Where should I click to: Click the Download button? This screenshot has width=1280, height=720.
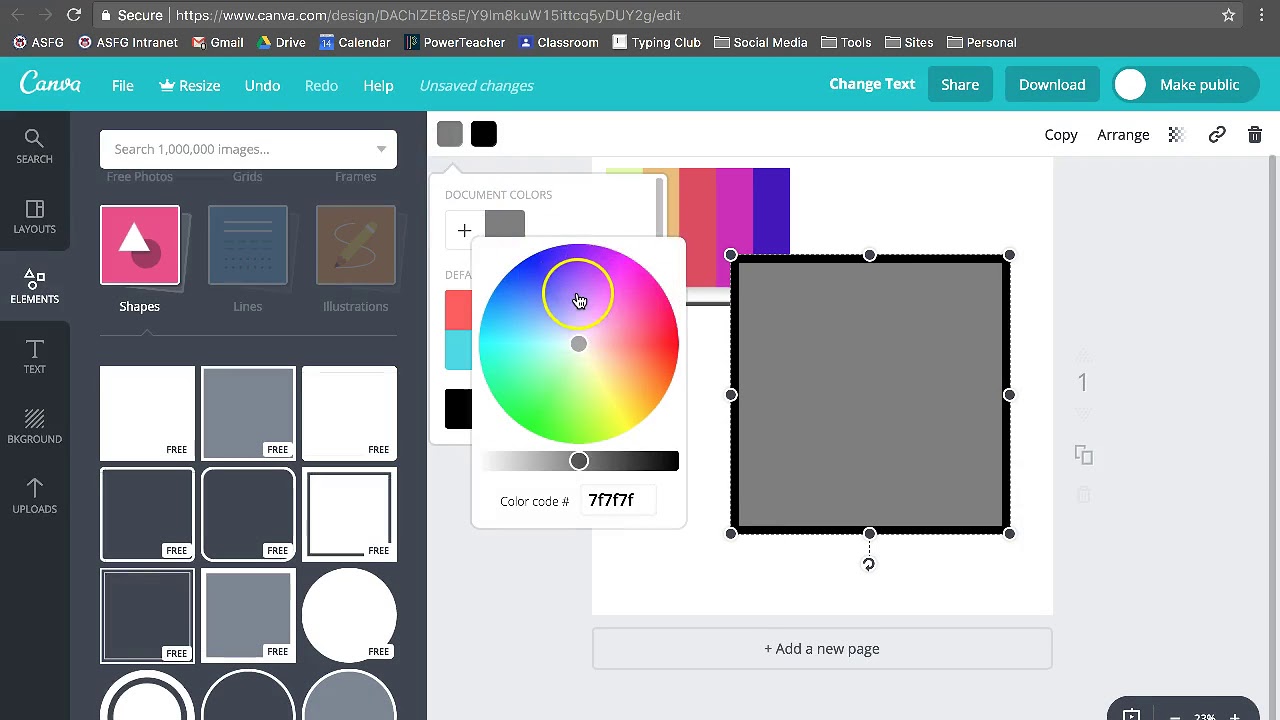(x=1052, y=85)
